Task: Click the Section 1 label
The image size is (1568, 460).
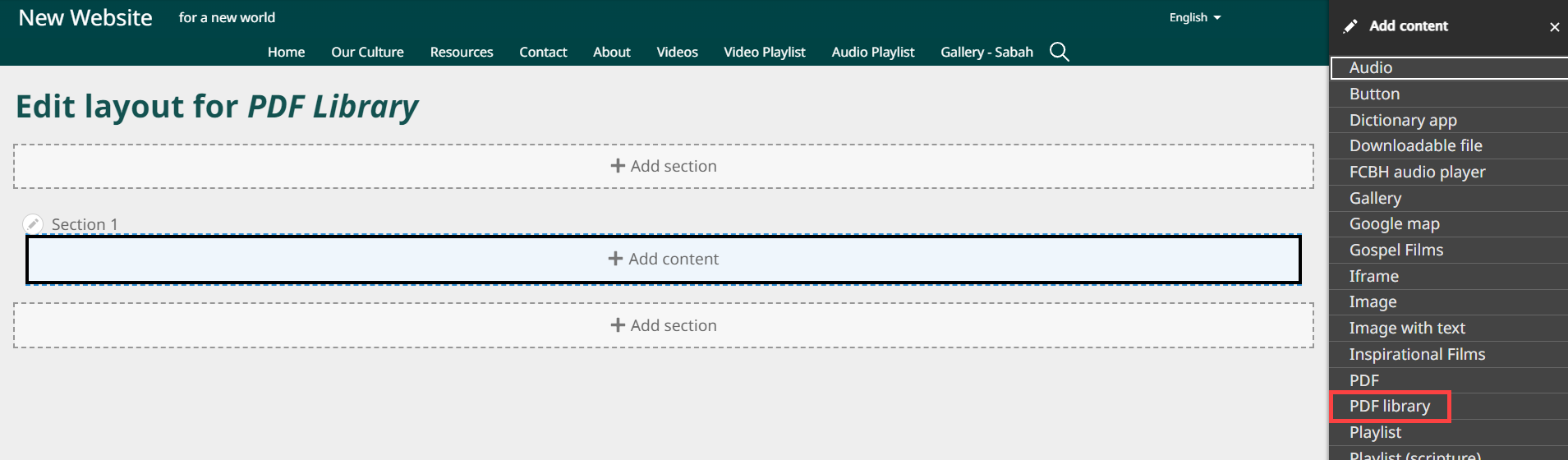Action: (85, 224)
